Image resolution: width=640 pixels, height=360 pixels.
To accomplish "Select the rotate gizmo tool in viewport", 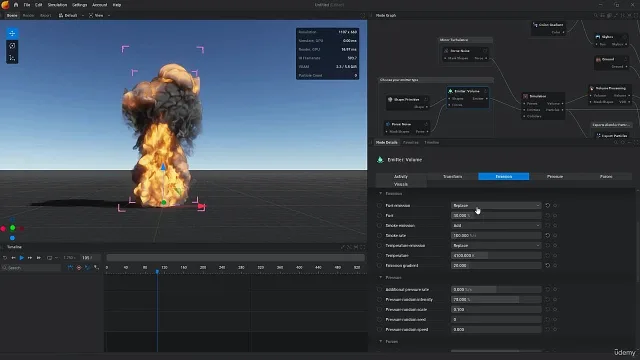I will 12,46.
